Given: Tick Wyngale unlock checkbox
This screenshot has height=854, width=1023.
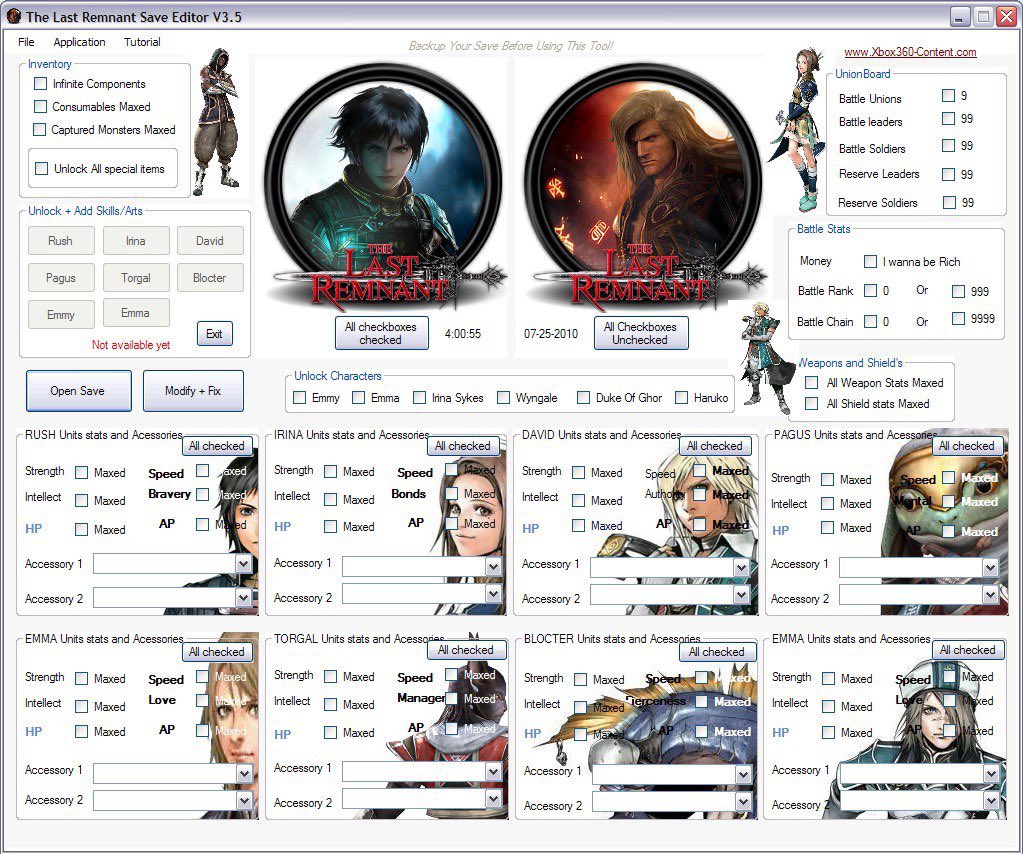Looking at the screenshot, I should pos(503,397).
